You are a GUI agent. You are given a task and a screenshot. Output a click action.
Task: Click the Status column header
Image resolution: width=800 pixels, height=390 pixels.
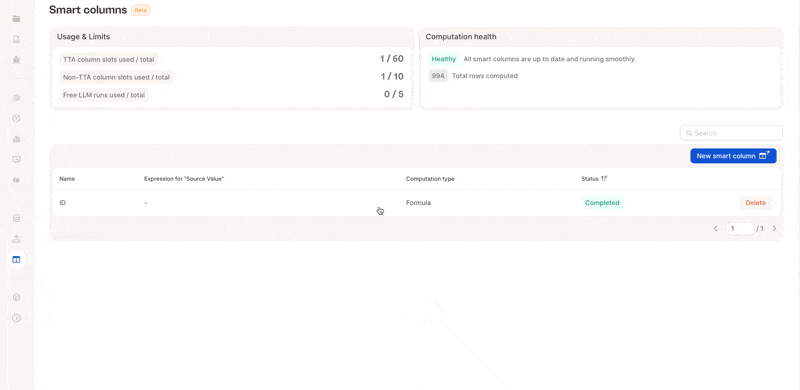(x=590, y=179)
